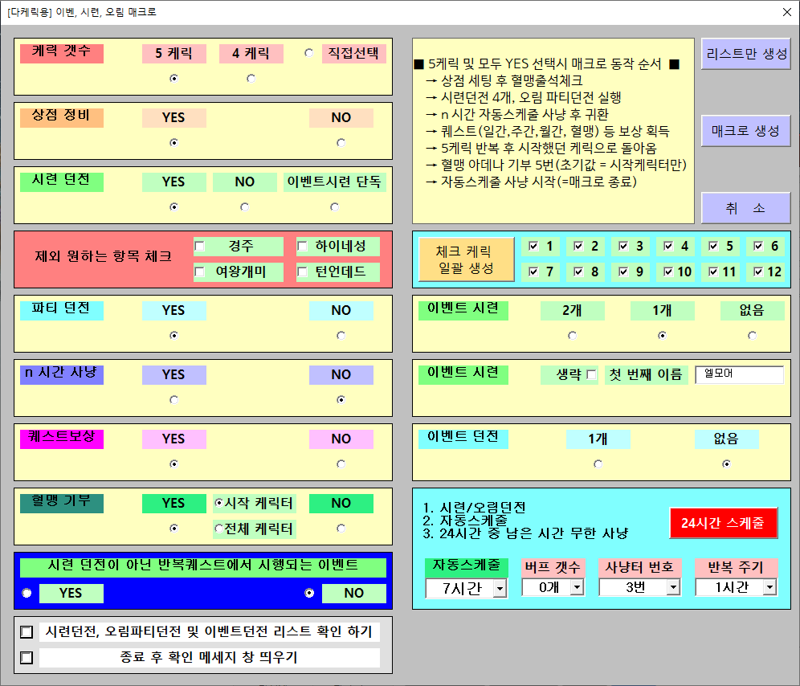
Task: Select 시작 케릭터 radio option
Action: coord(219,503)
